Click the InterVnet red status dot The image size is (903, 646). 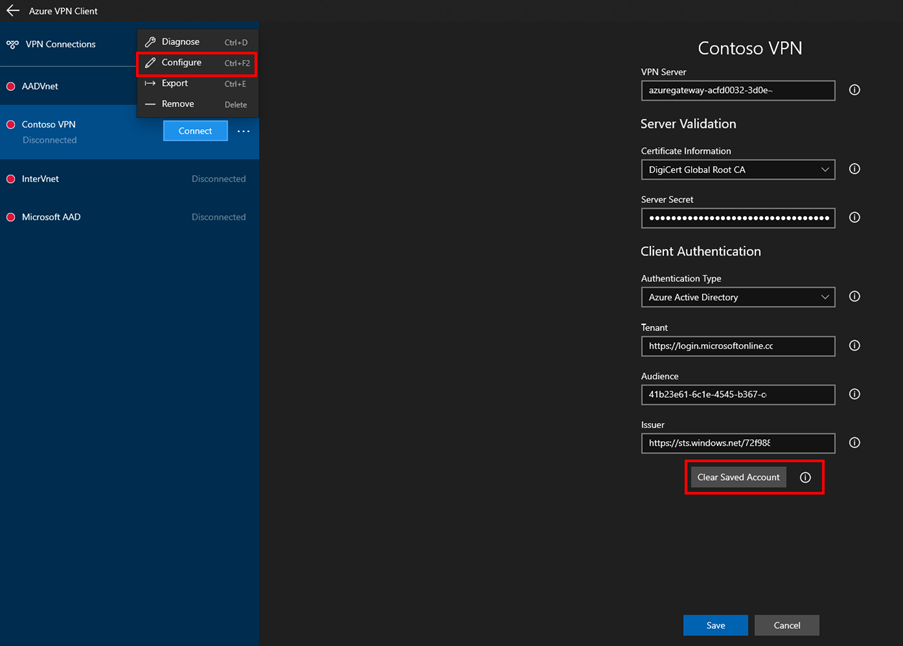[x=10, y=179]
